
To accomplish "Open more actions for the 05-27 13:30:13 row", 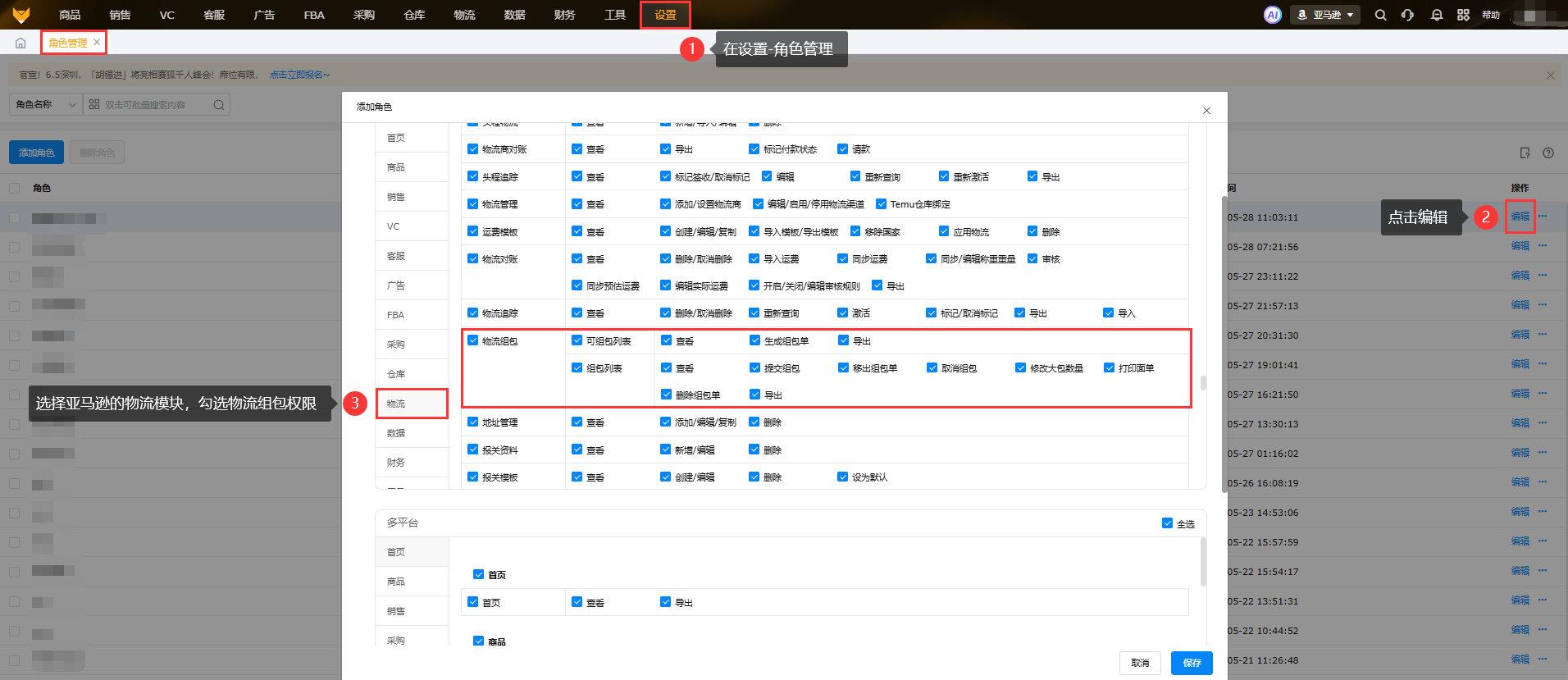I will [x=1543, y=423].
